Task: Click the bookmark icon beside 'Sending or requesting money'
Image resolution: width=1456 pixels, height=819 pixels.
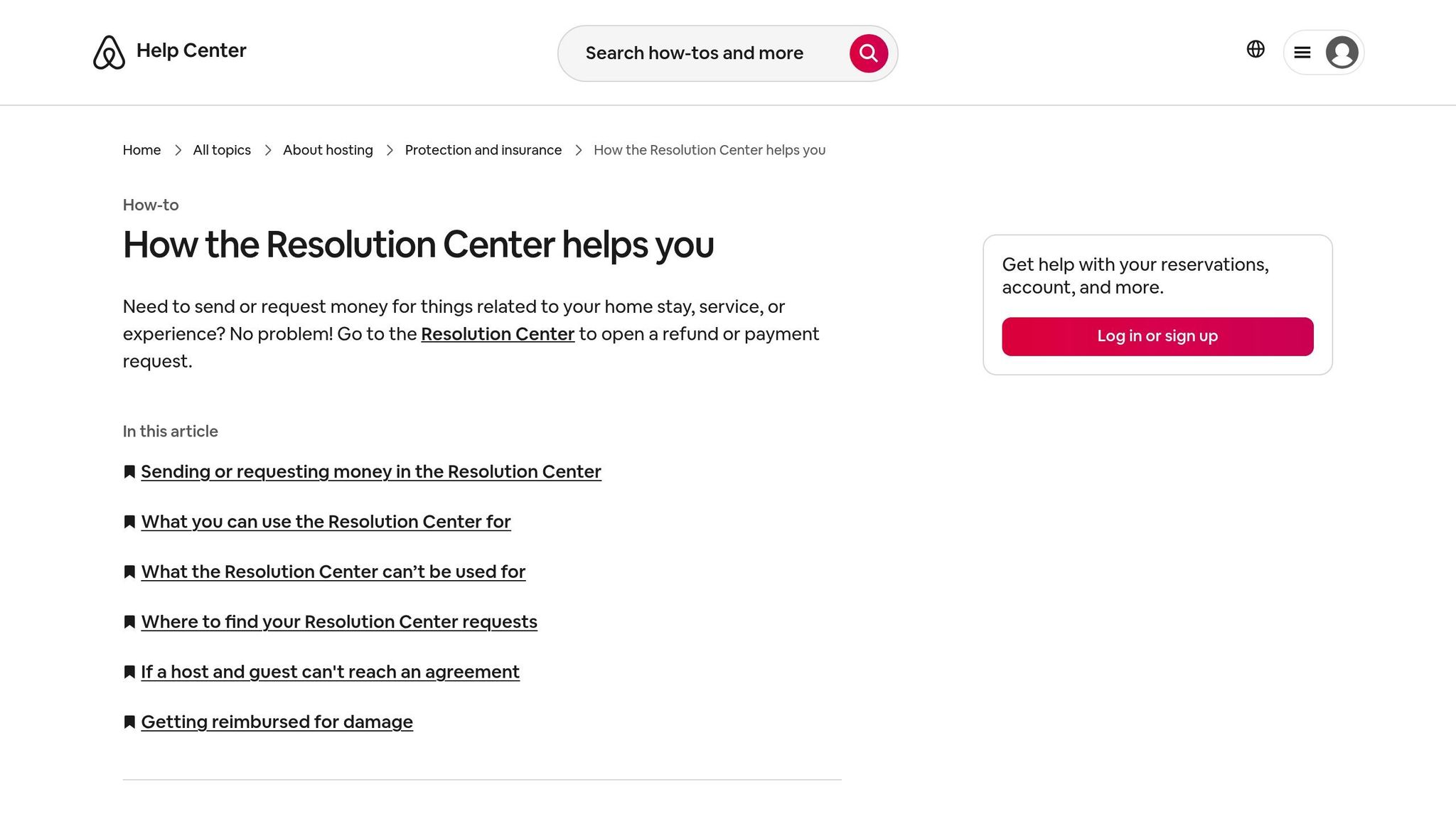Action: coord(129,471)
